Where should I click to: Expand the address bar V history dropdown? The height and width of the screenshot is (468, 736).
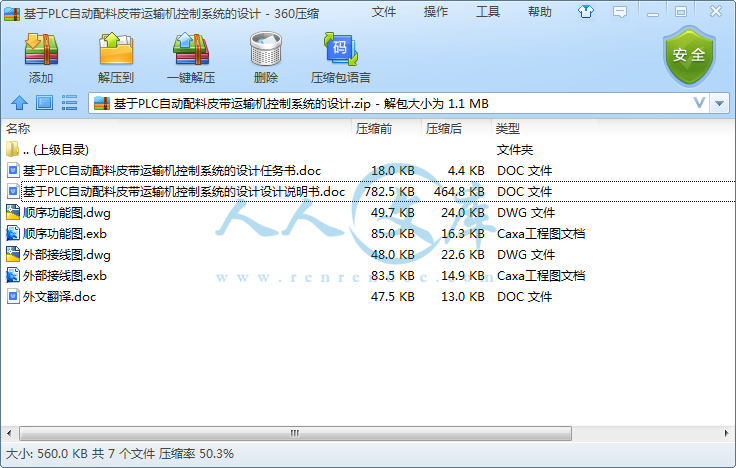coord(699,103)
